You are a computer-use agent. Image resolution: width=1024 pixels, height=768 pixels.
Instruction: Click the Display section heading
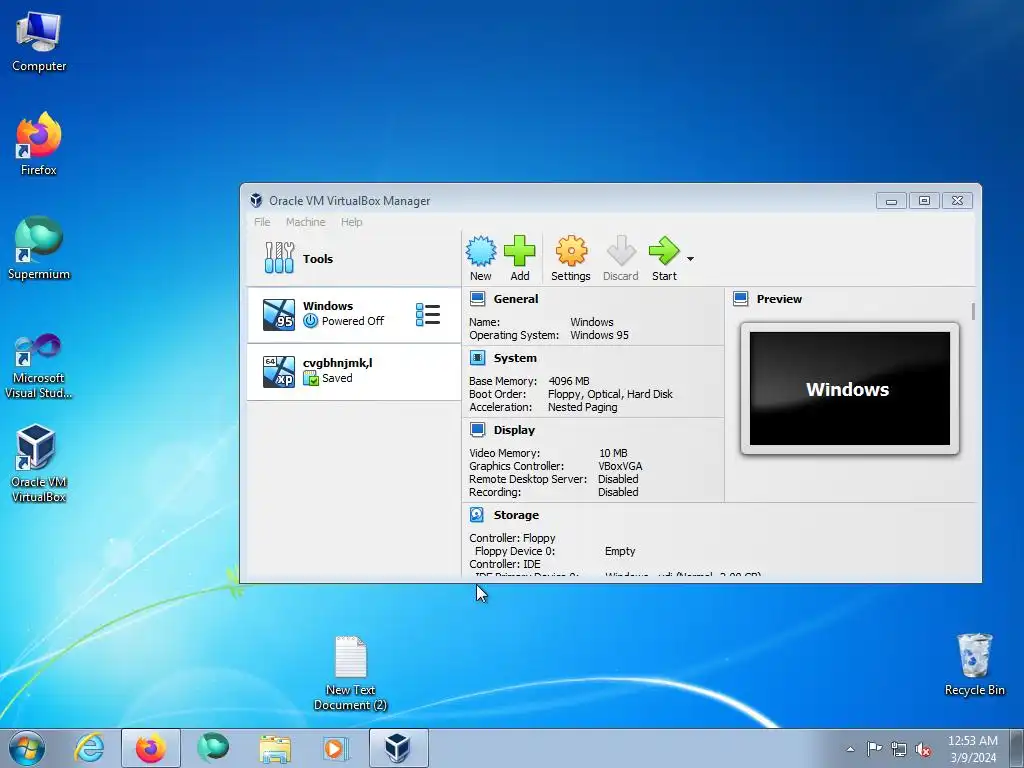click(x=514, y=430)
